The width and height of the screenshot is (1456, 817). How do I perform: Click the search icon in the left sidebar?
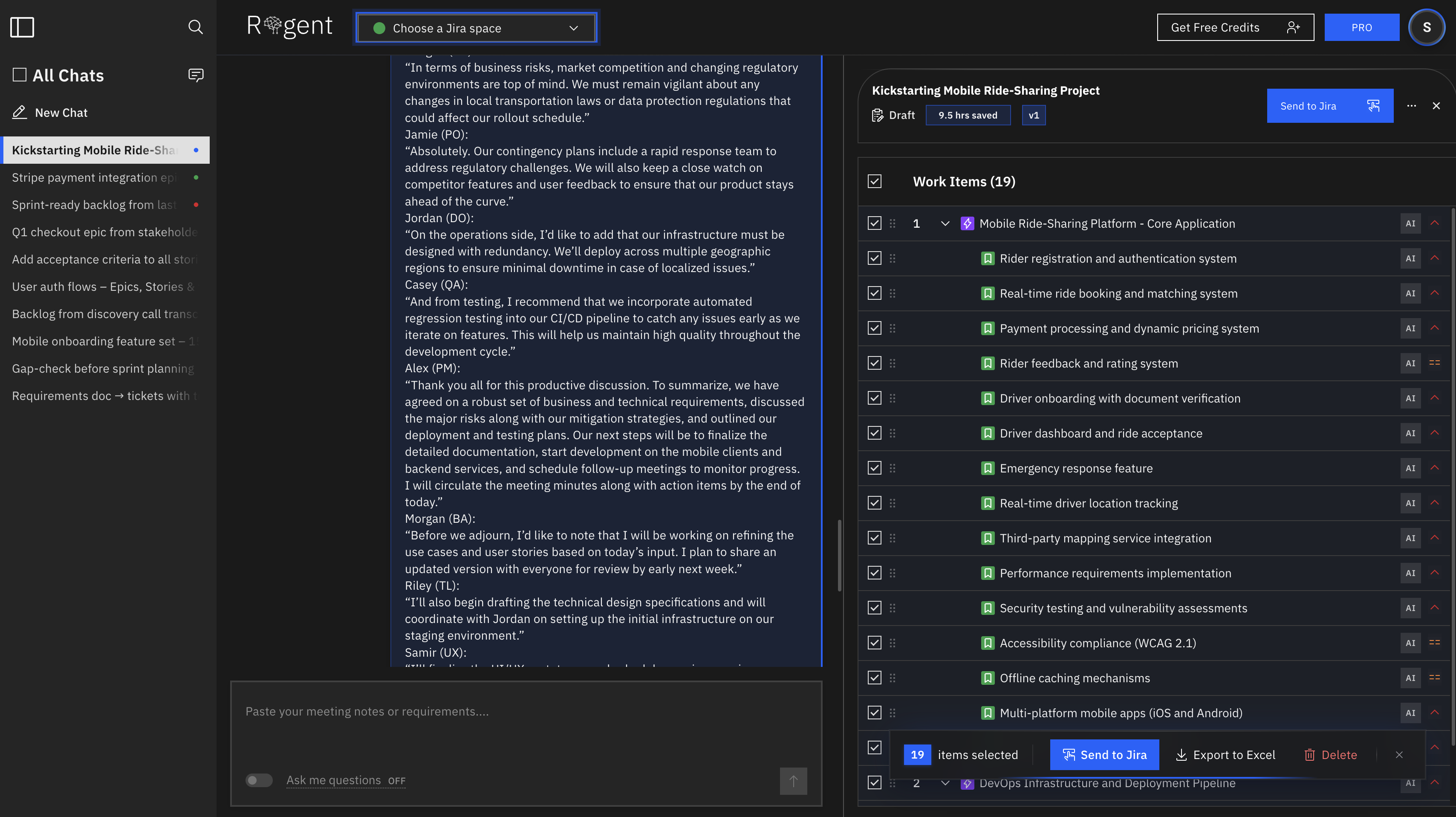[196, 26]
